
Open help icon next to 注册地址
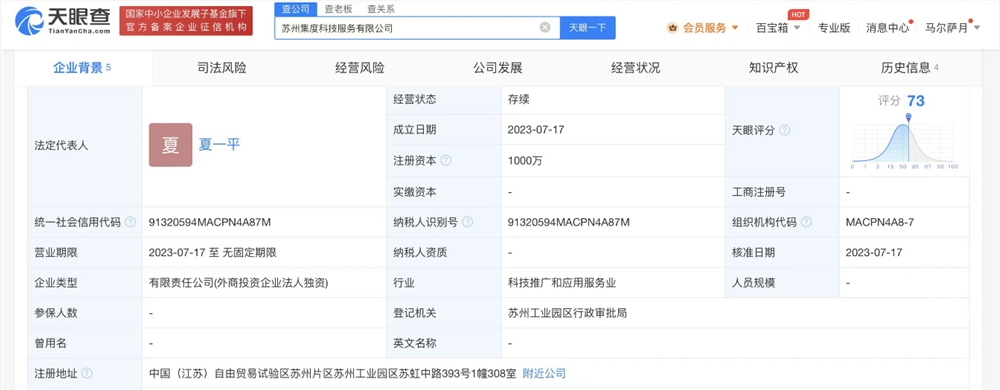(x=87, y=373)
